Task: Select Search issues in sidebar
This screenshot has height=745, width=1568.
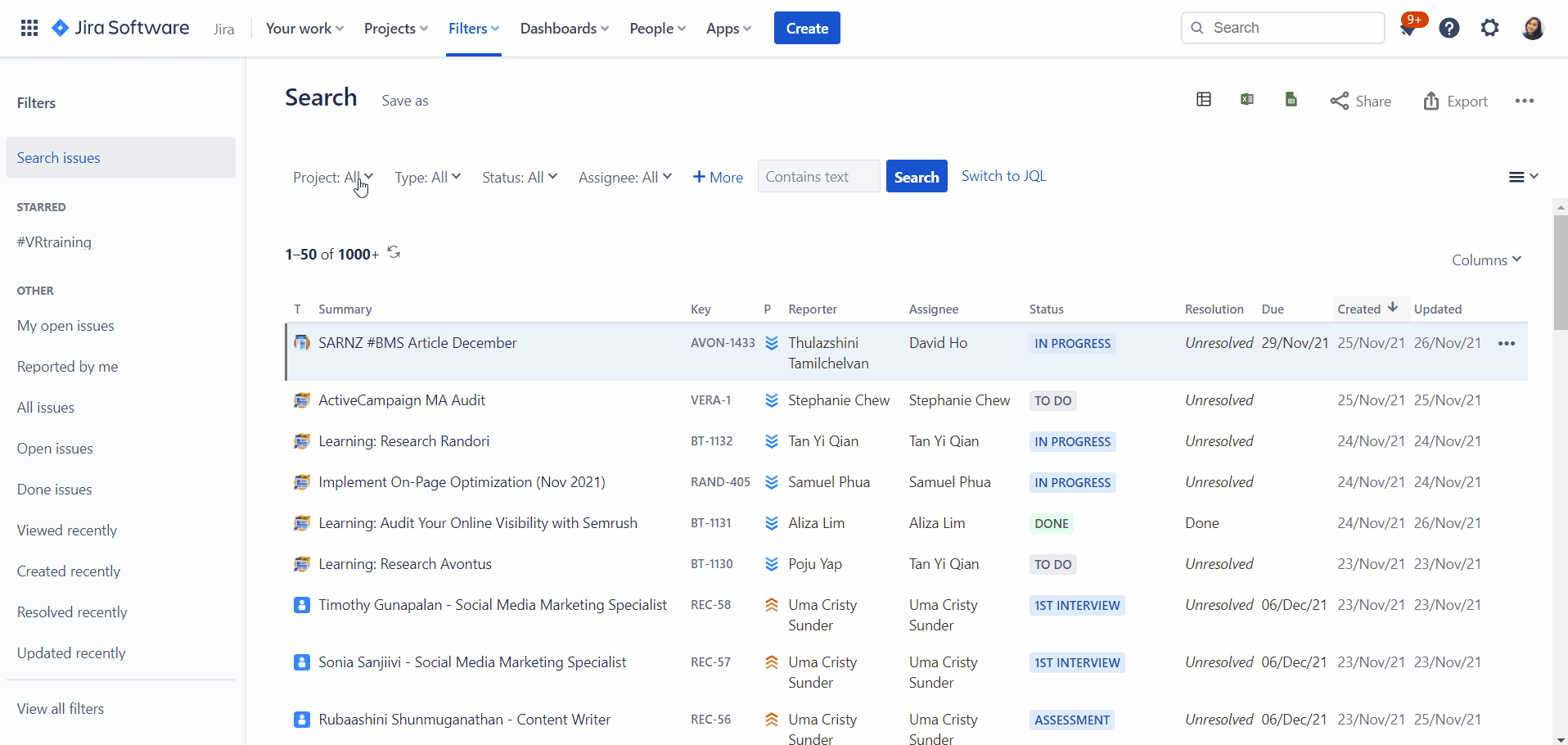Action: click(121, 157)
